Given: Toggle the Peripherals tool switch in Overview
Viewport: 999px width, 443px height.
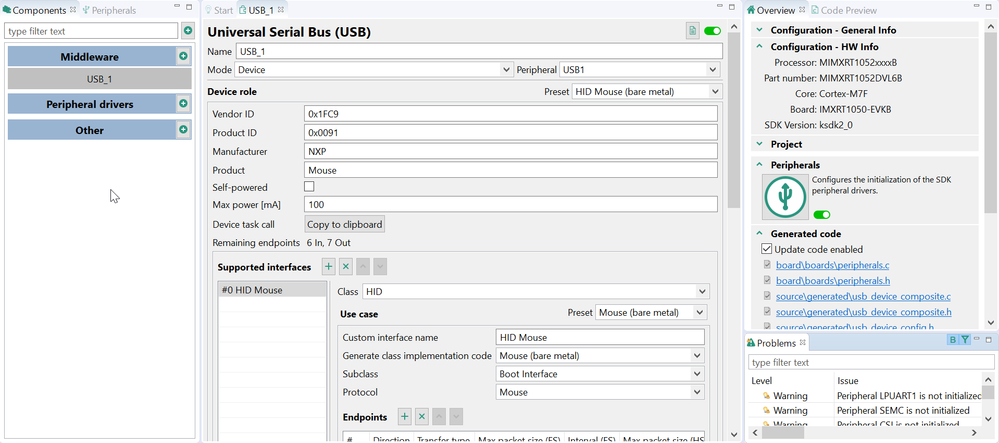Looking at the screenshot, I should [x=822, y=215].
